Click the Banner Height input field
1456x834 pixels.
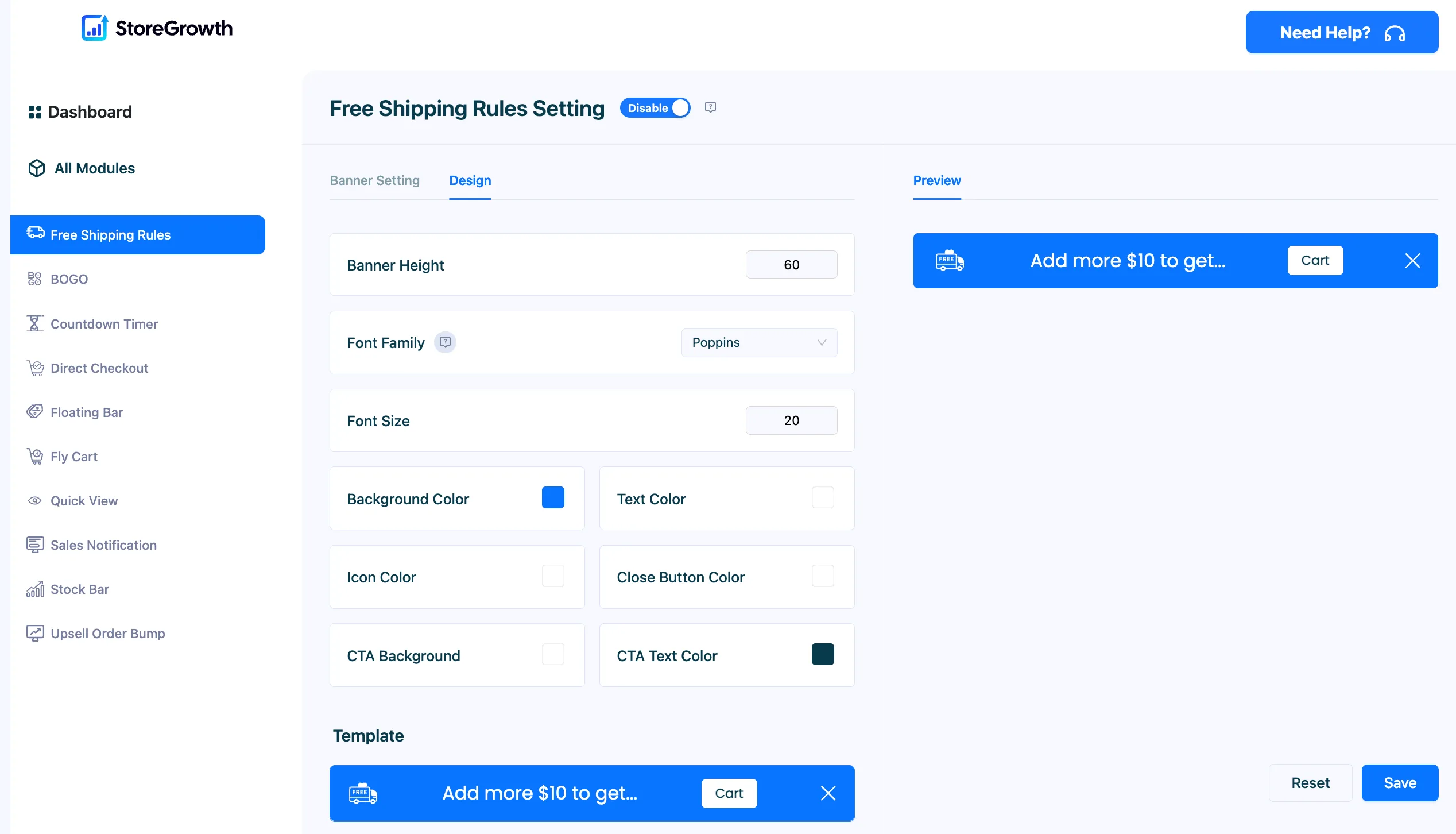coord(791,264)
